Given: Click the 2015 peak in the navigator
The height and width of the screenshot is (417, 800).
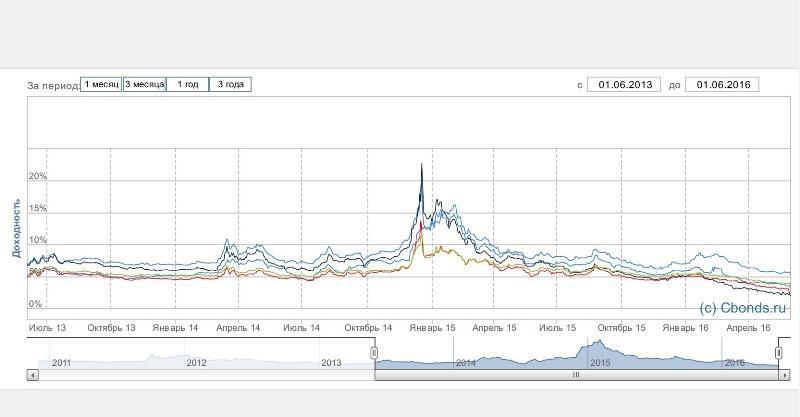Looking at the screenshot, I should click(x=600, y=345).
